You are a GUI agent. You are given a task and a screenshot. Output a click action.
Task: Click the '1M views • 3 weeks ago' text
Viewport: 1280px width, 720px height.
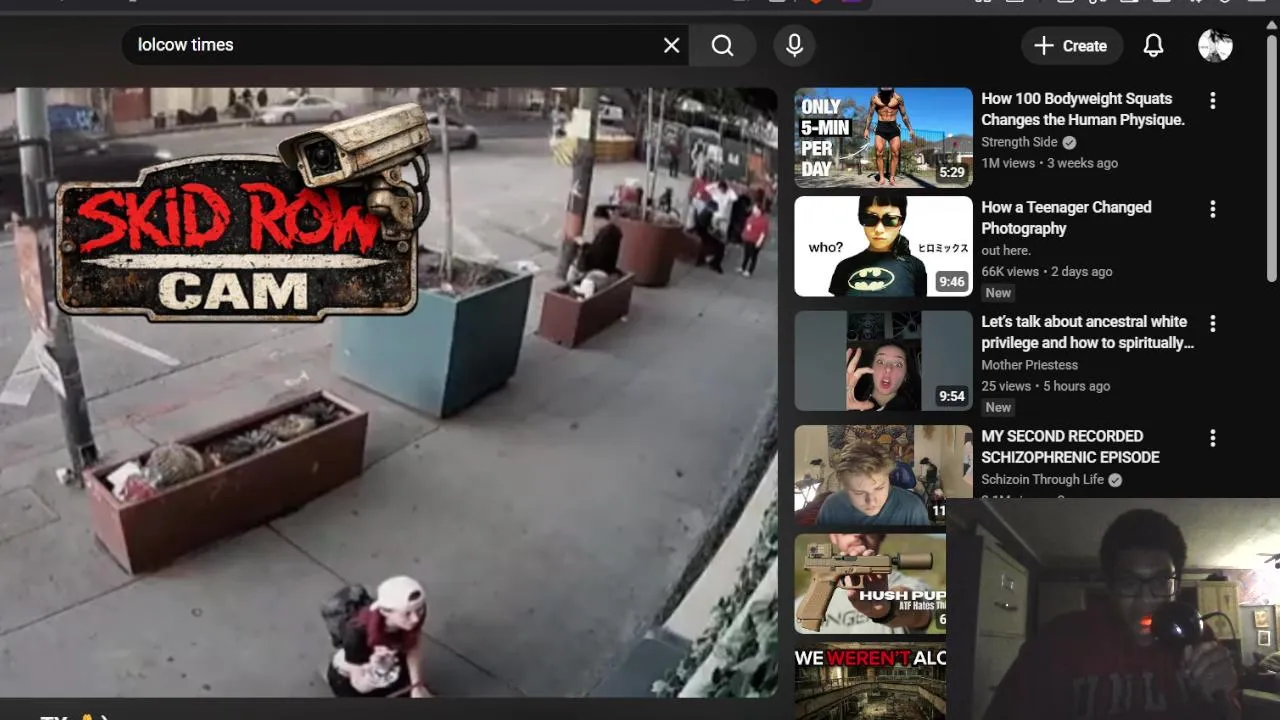[1049, 163]
